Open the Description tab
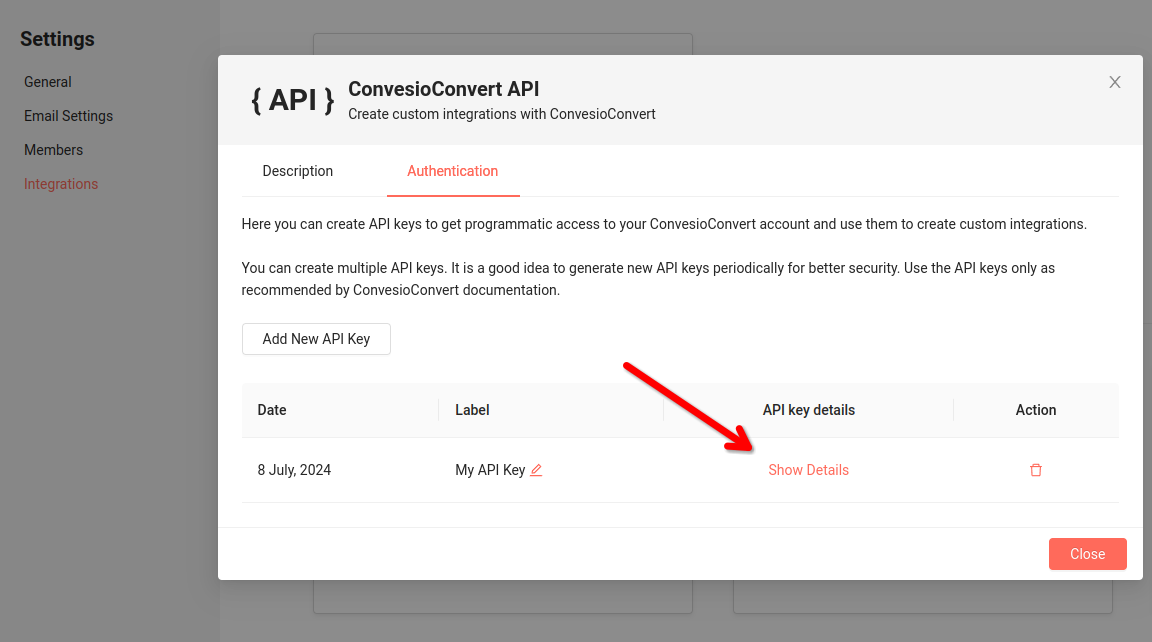This screenshot has height=642, width=1152. tap(297, 171)
